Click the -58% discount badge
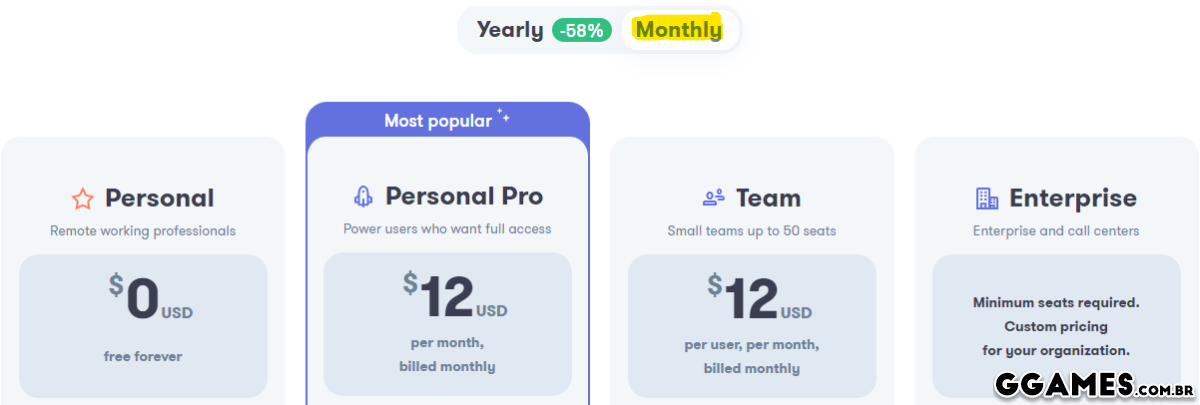1200x405 pixels. (581, 30)
